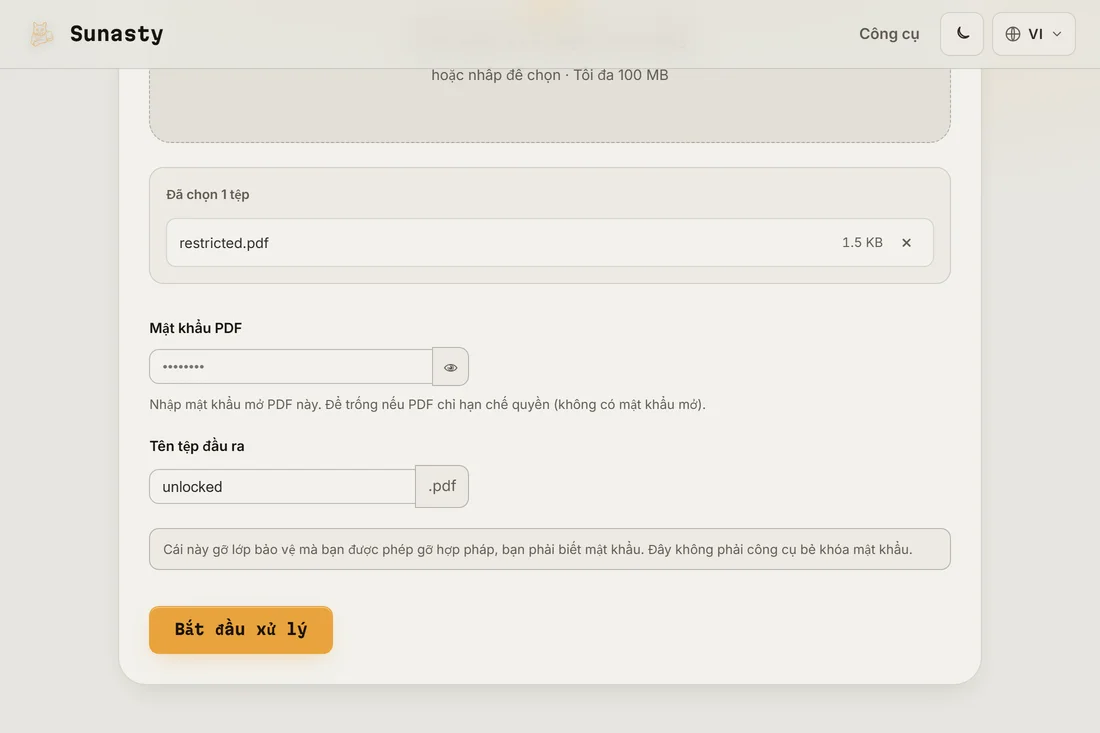
Task: Click the file upload drop zone
Action: tap(550, 105)
